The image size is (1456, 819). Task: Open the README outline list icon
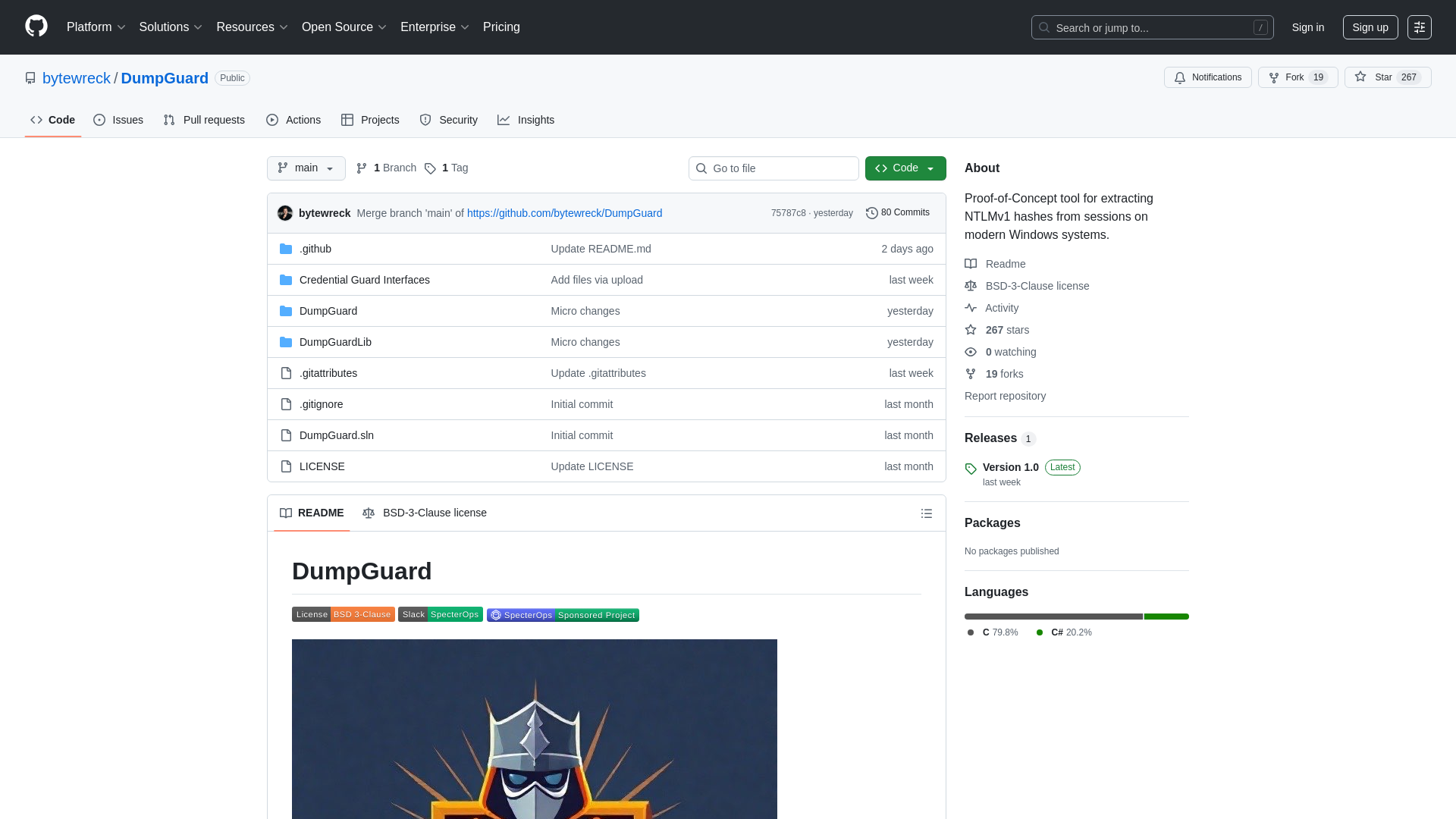click(926, 513)
